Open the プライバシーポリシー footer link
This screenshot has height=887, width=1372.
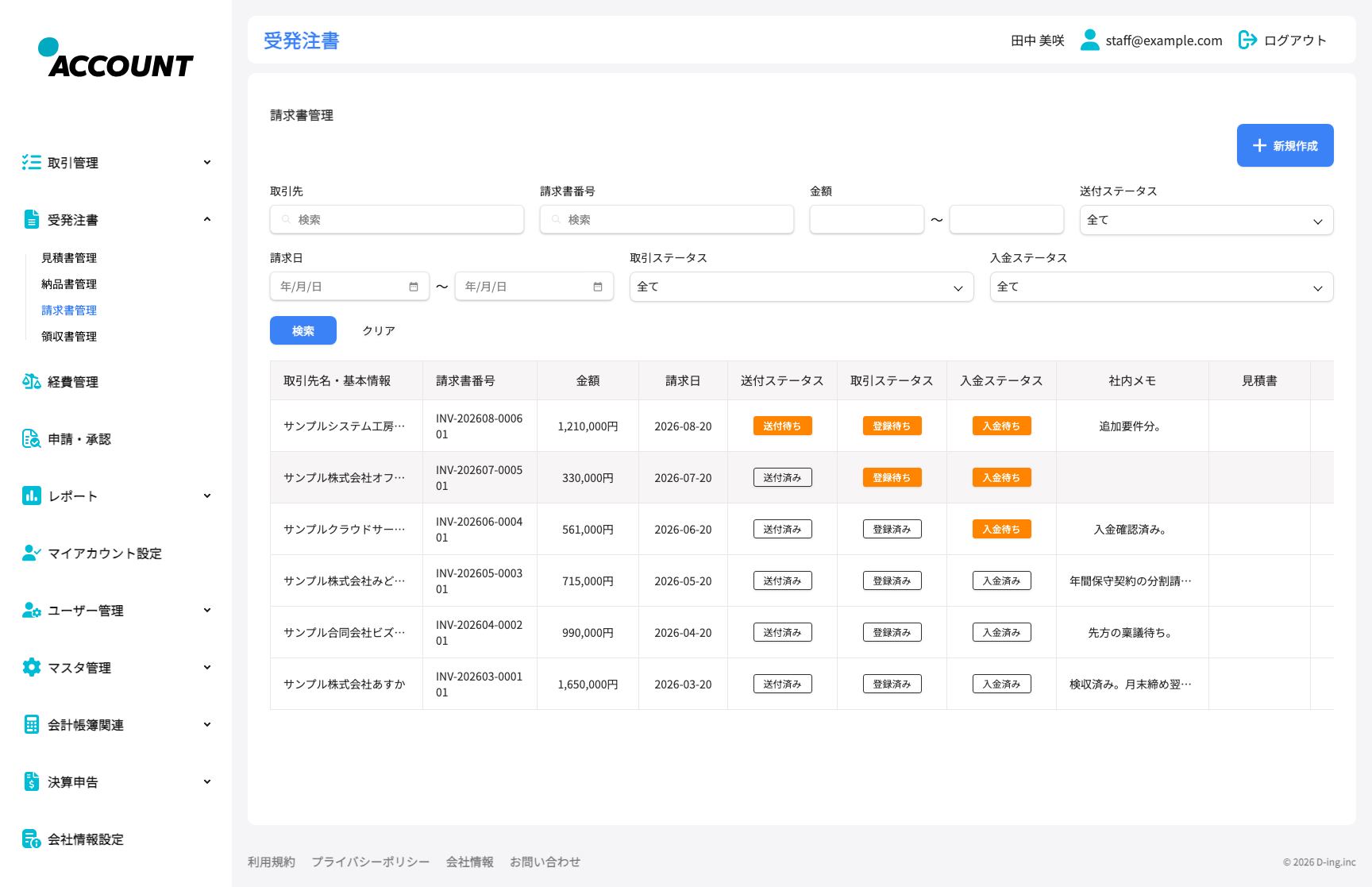coord(371,862)
